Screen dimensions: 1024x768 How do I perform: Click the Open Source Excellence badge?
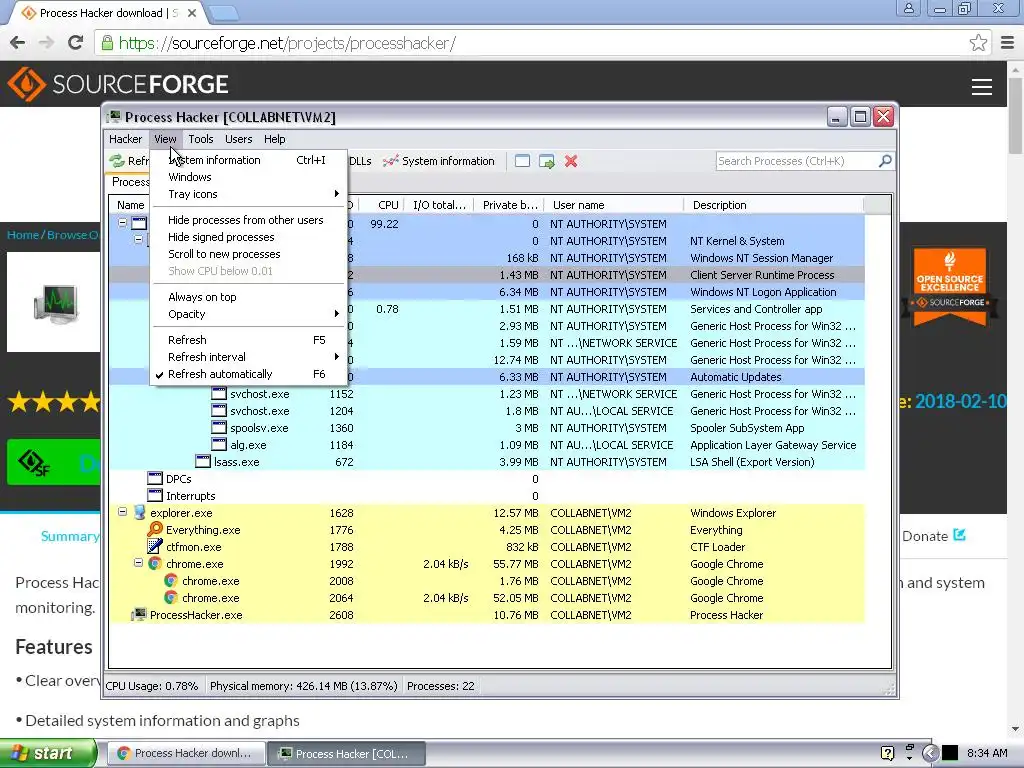[x=950, y=285]
